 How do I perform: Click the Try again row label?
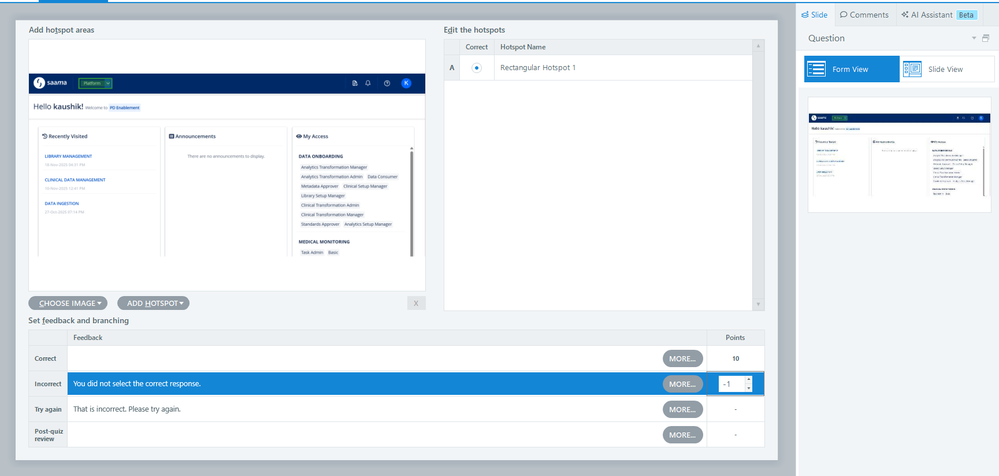(x=48, y=409)
